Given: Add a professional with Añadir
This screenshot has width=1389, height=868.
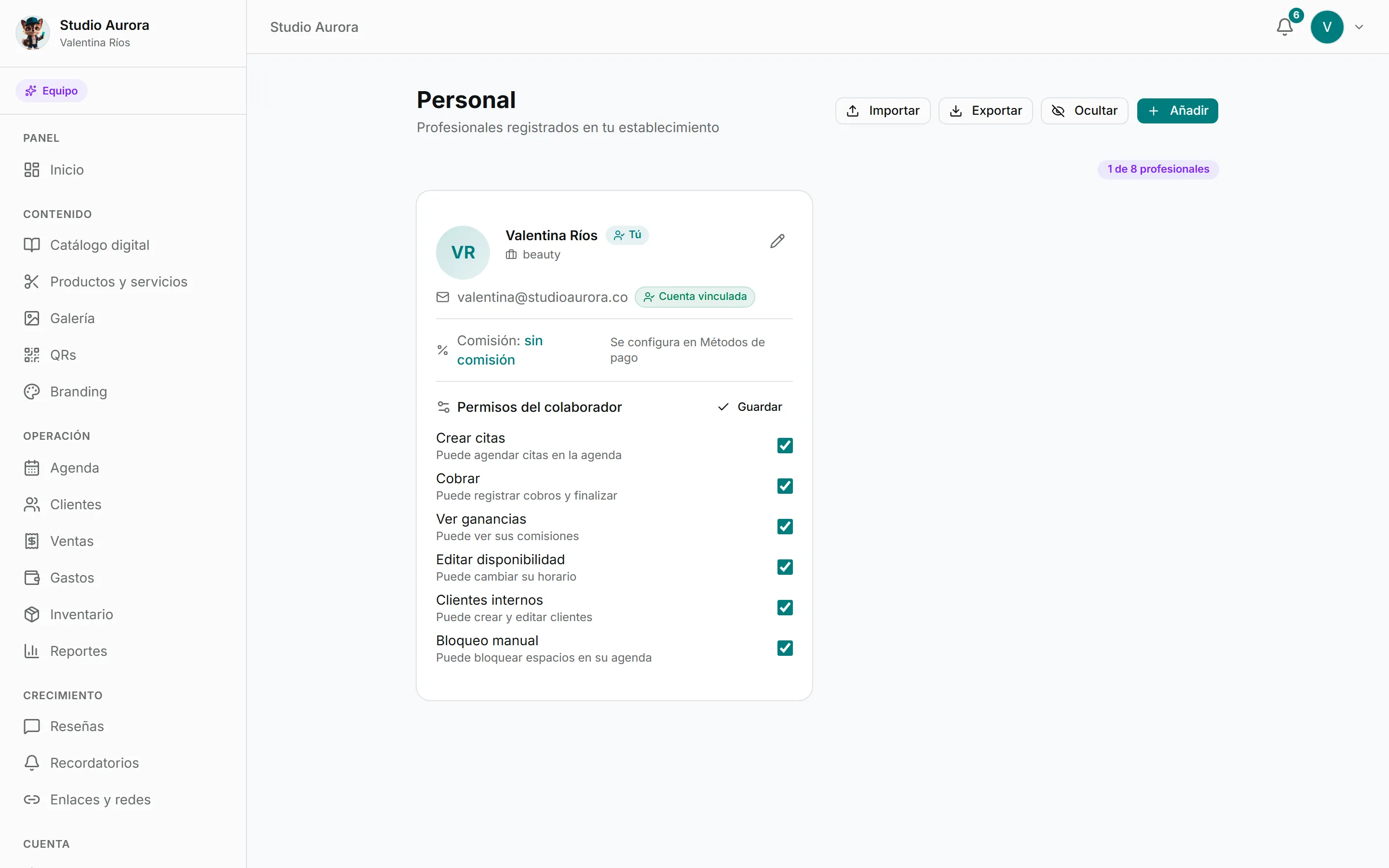Looking at the screenshot, I should coord(1177,111).
